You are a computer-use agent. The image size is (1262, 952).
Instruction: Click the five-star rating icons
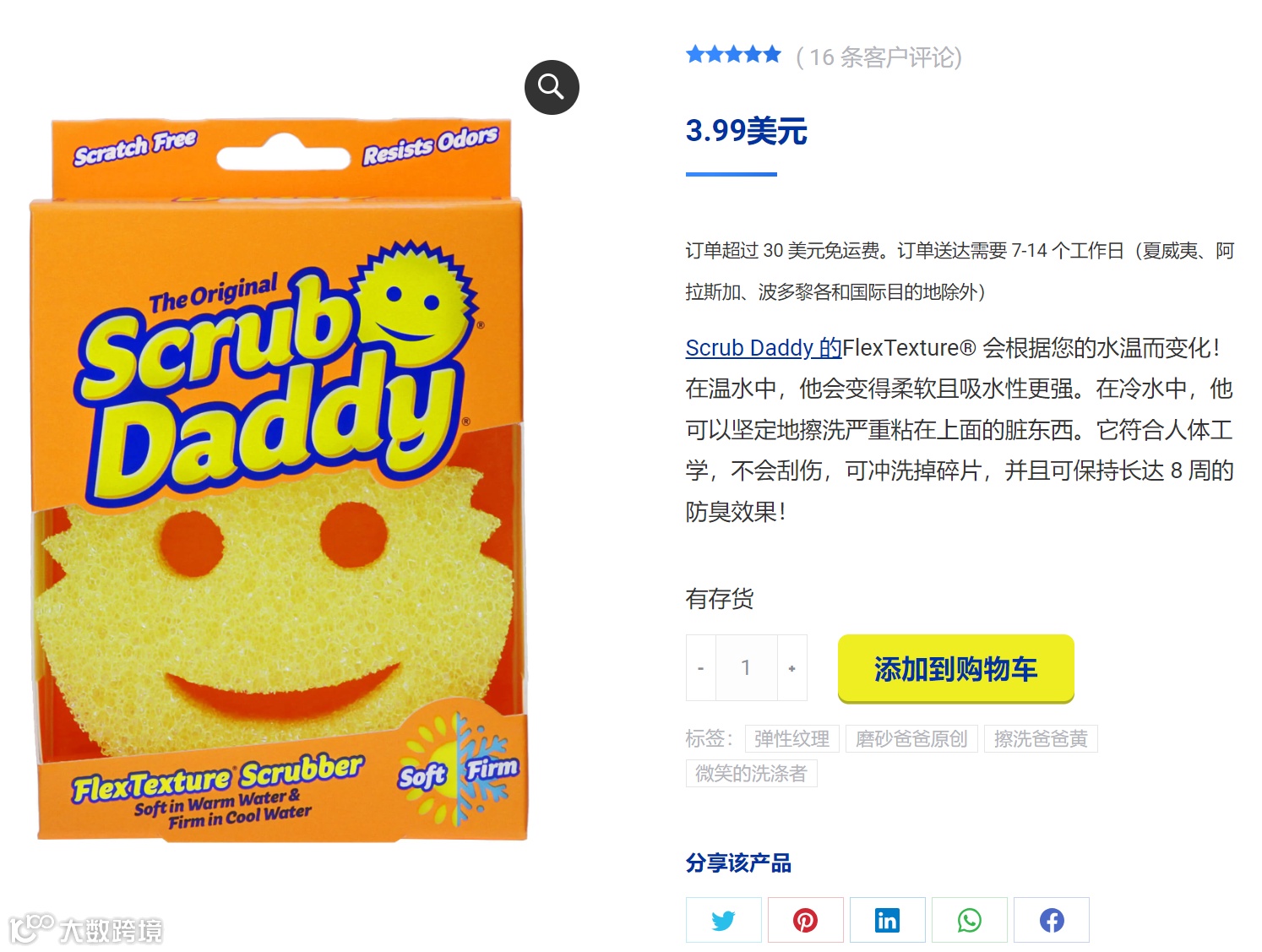[733, 55]
